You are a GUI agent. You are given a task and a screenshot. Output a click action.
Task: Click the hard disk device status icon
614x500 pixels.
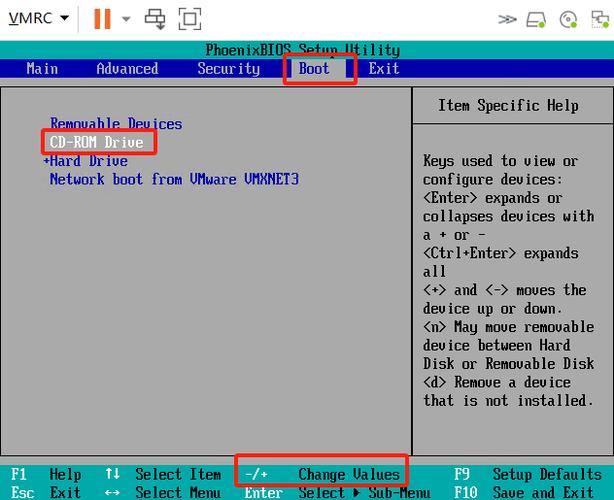[537, 18]
